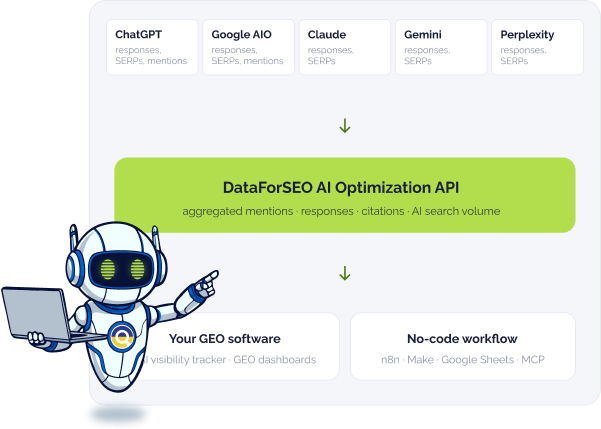Viewport: 601px width, 429px height.
Task: Click the down arrow below the API banner
Action: click(x=345, y=273)
